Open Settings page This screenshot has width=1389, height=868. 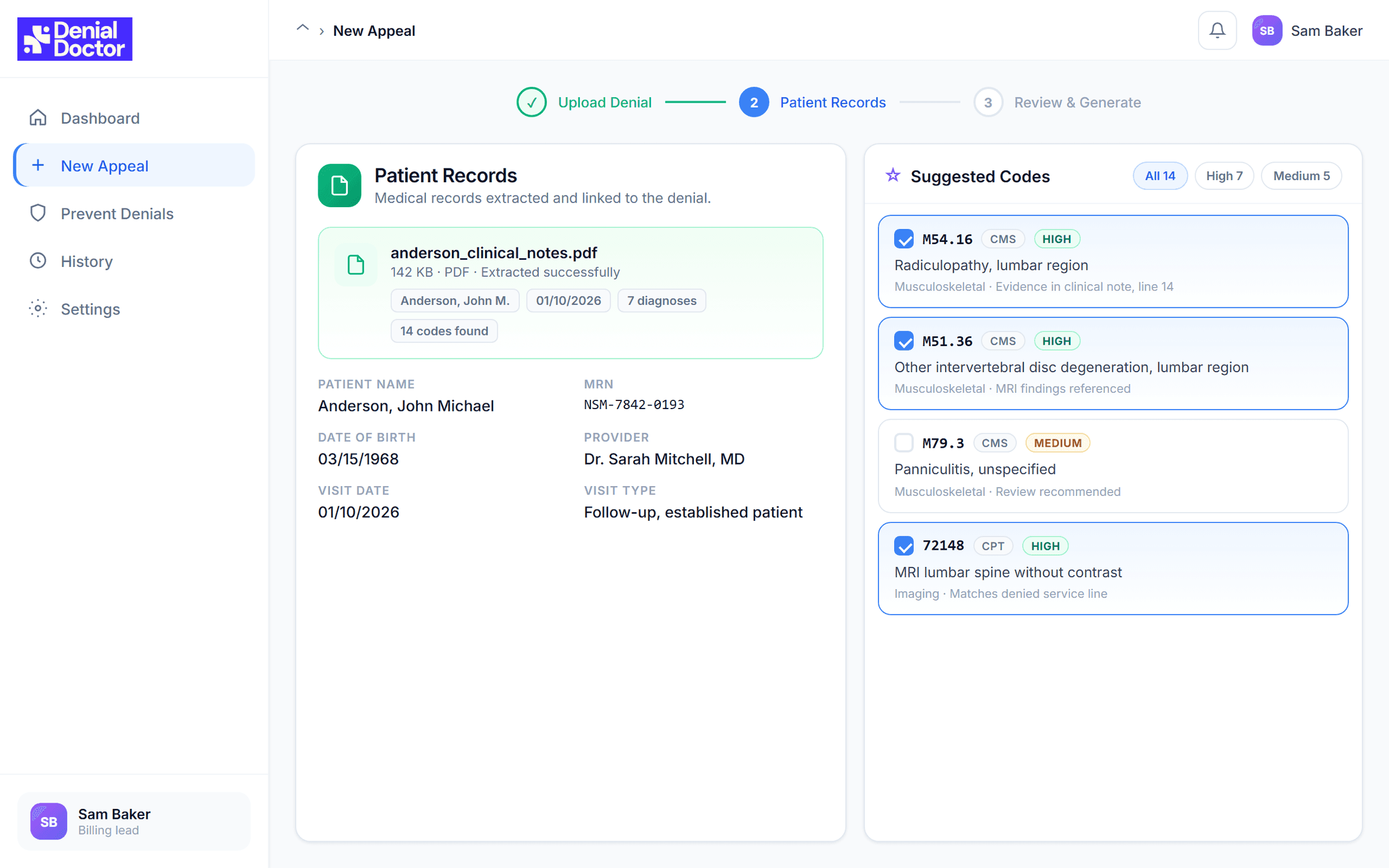(134, 309)
